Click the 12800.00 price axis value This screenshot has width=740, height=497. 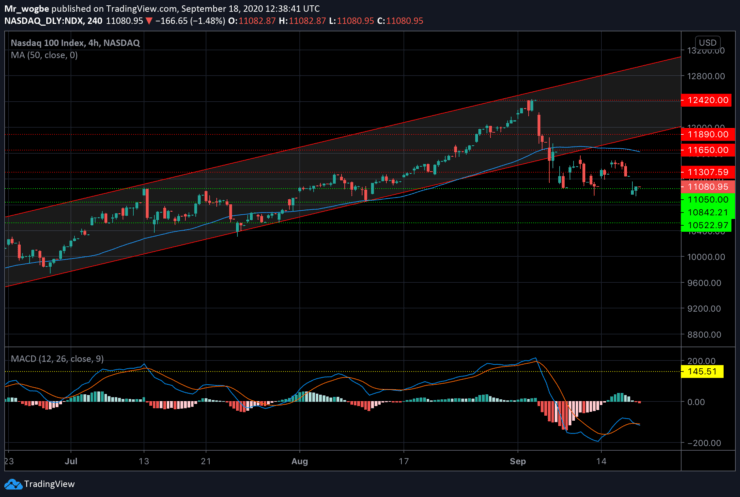tap(706, 76)
